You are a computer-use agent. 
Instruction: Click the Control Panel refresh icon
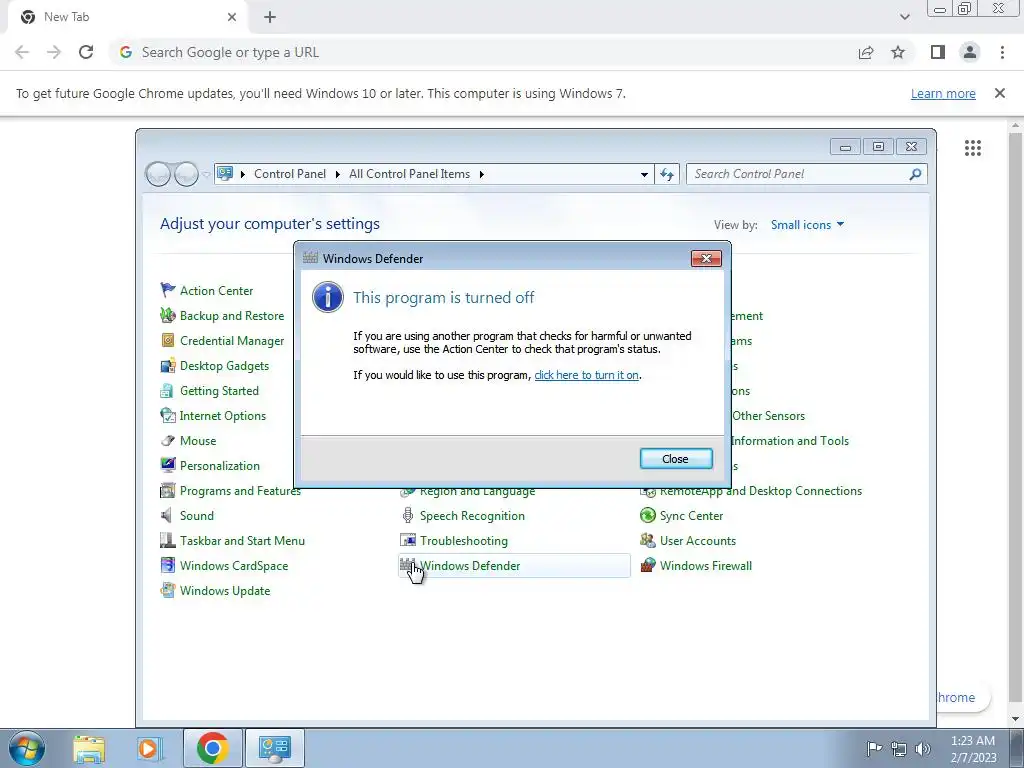667,174
